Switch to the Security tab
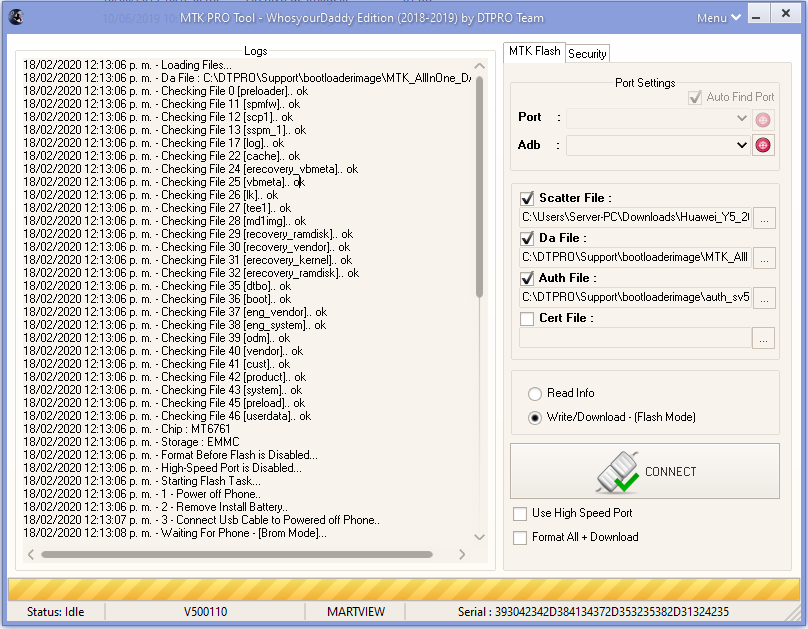The image size is (808, 629). (587, 54)
